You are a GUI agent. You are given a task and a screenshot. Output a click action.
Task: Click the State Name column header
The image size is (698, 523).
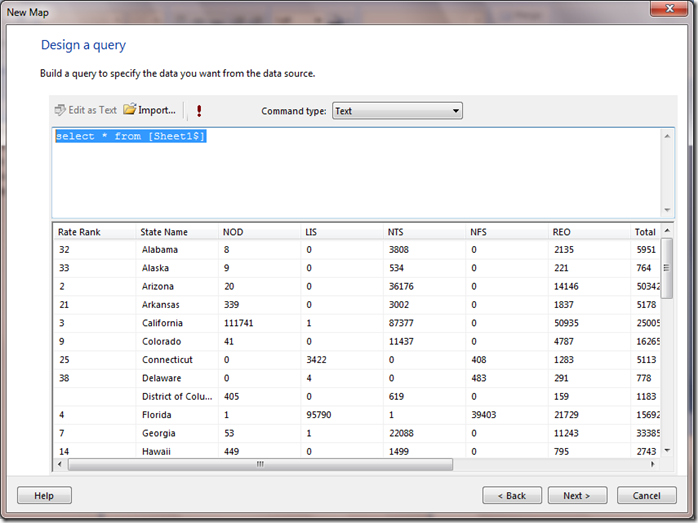(177, 232)
